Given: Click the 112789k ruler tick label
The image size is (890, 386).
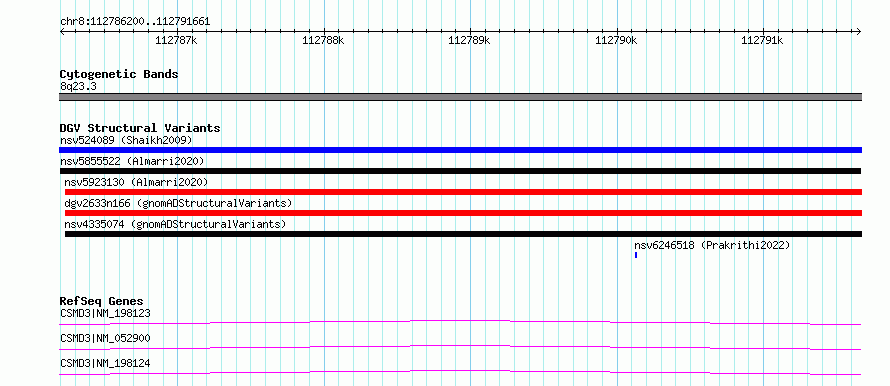Looking at the screenshot, I should pos(470,40).
